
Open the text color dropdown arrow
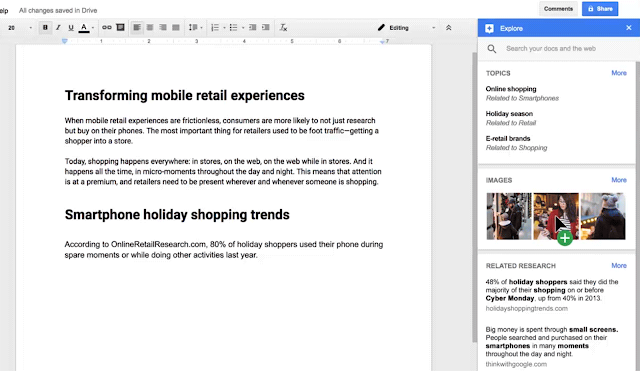pos(93,28)
